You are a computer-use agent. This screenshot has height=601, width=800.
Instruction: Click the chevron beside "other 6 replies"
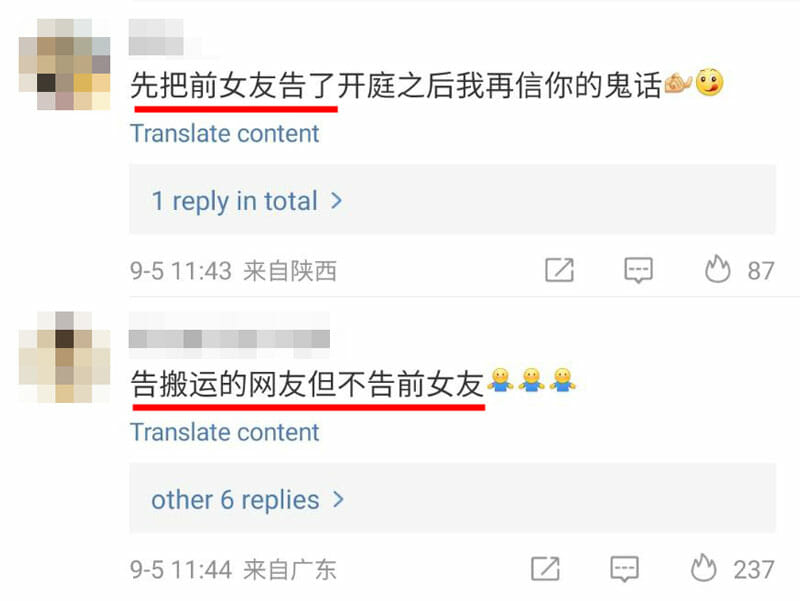coord(338,499)
